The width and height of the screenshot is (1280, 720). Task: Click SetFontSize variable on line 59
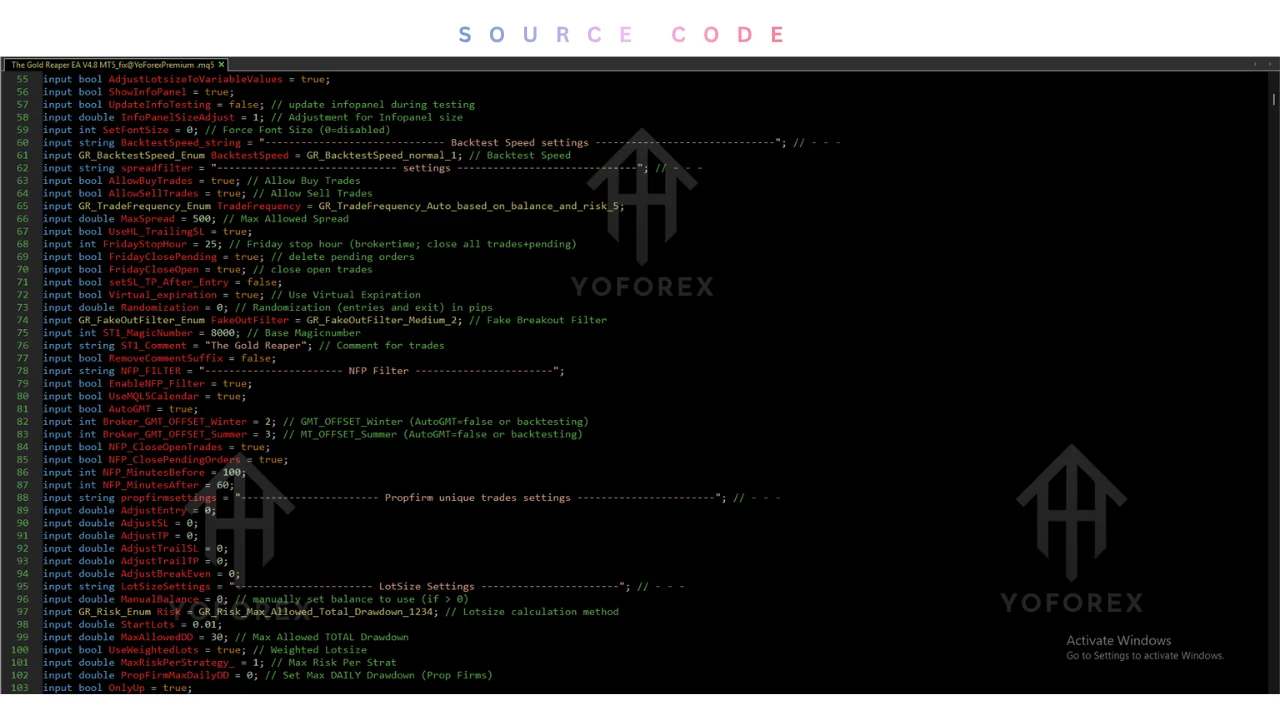click(x=135, y=130)
